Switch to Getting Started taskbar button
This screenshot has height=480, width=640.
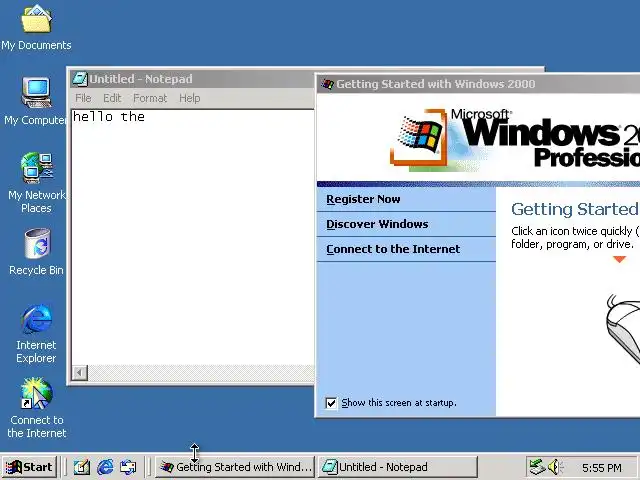click(235, 467)
